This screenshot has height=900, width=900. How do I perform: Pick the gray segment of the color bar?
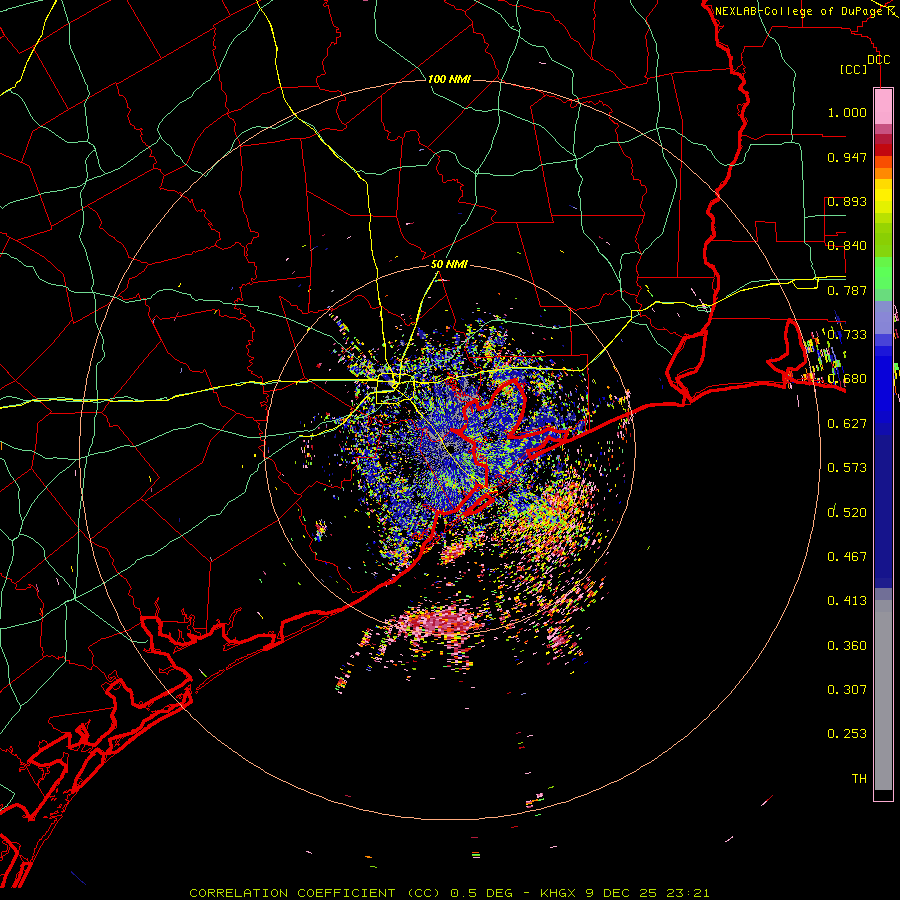pyautogui.click(x=883, y=695)
